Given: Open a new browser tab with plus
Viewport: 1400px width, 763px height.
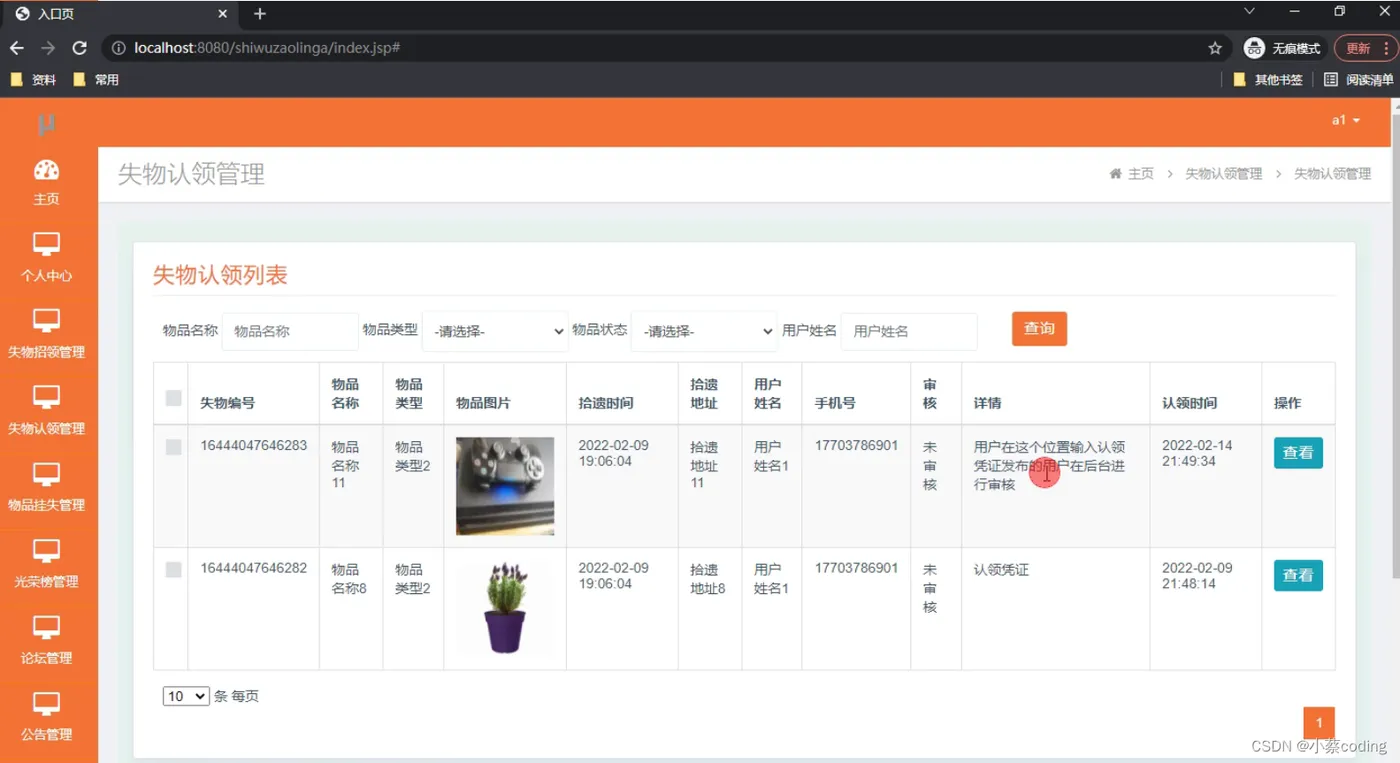Looking at the screenshot, I should (260, 14).
